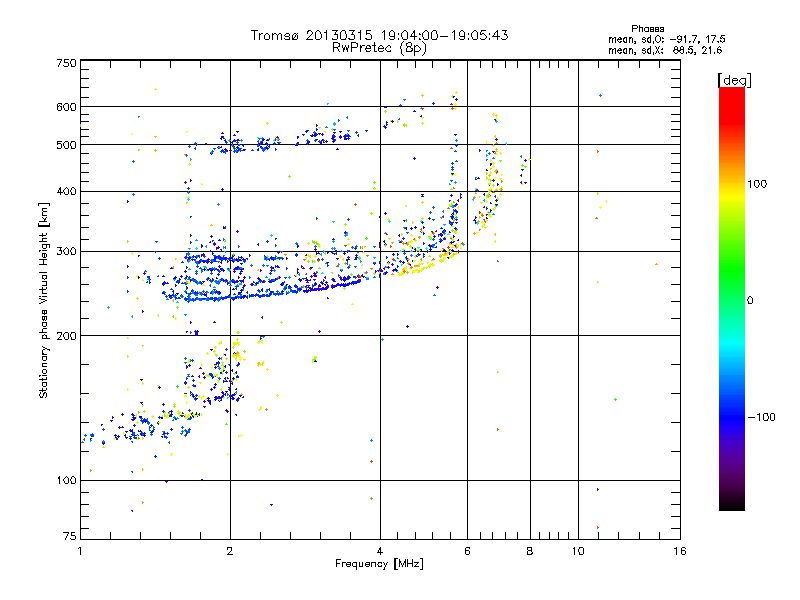The width and height of the screenshot is (800, 600).
Task: Click the '400' y-axis tick label
Action: 66,192
